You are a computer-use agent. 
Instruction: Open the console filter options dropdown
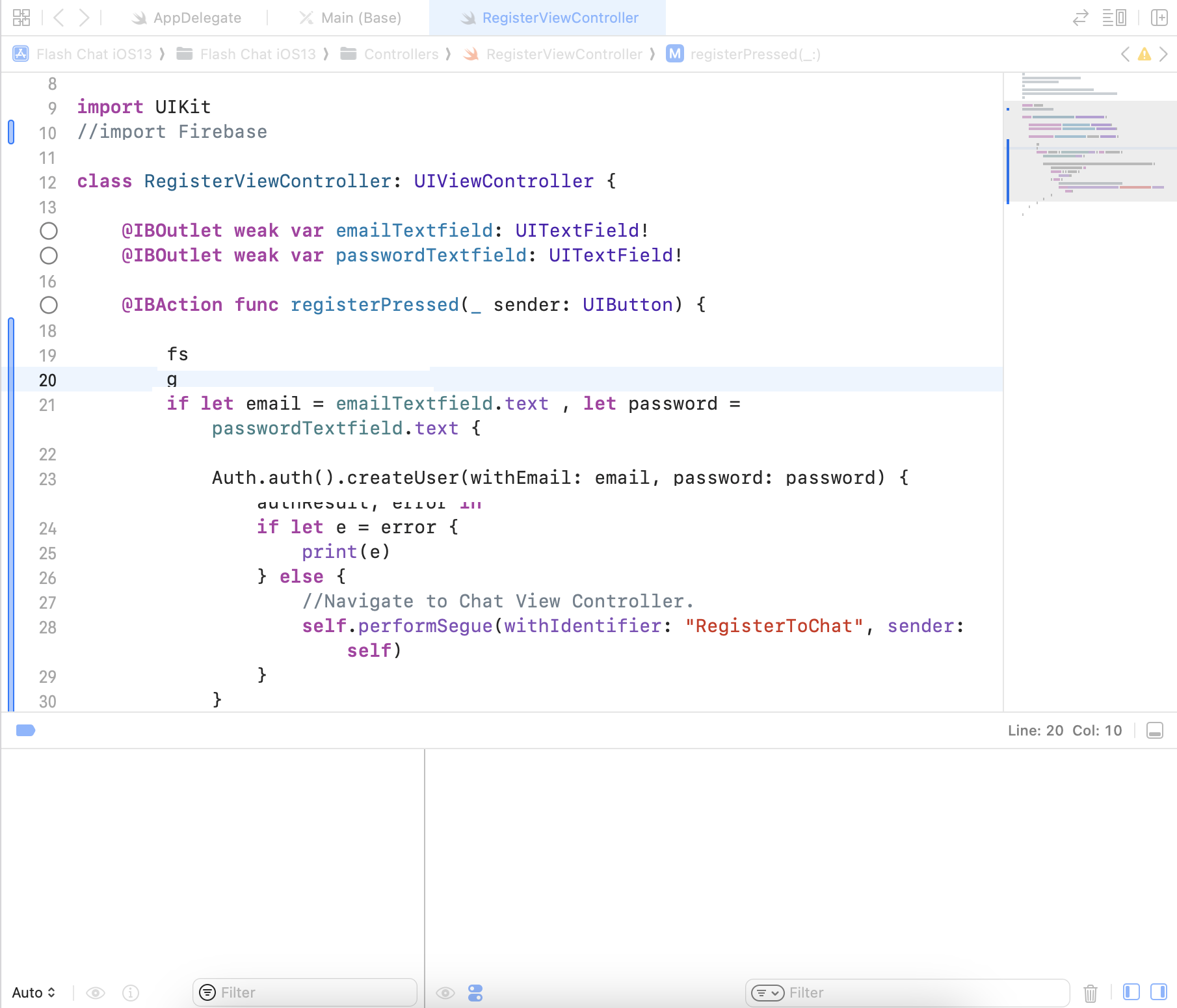pos(768,992)
